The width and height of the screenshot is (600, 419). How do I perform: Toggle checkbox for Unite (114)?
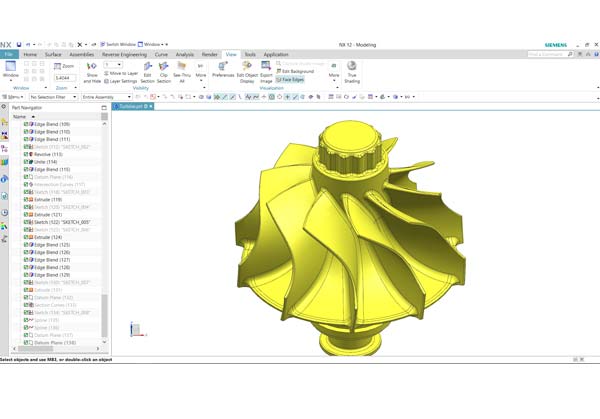click(x=26, y=162)
